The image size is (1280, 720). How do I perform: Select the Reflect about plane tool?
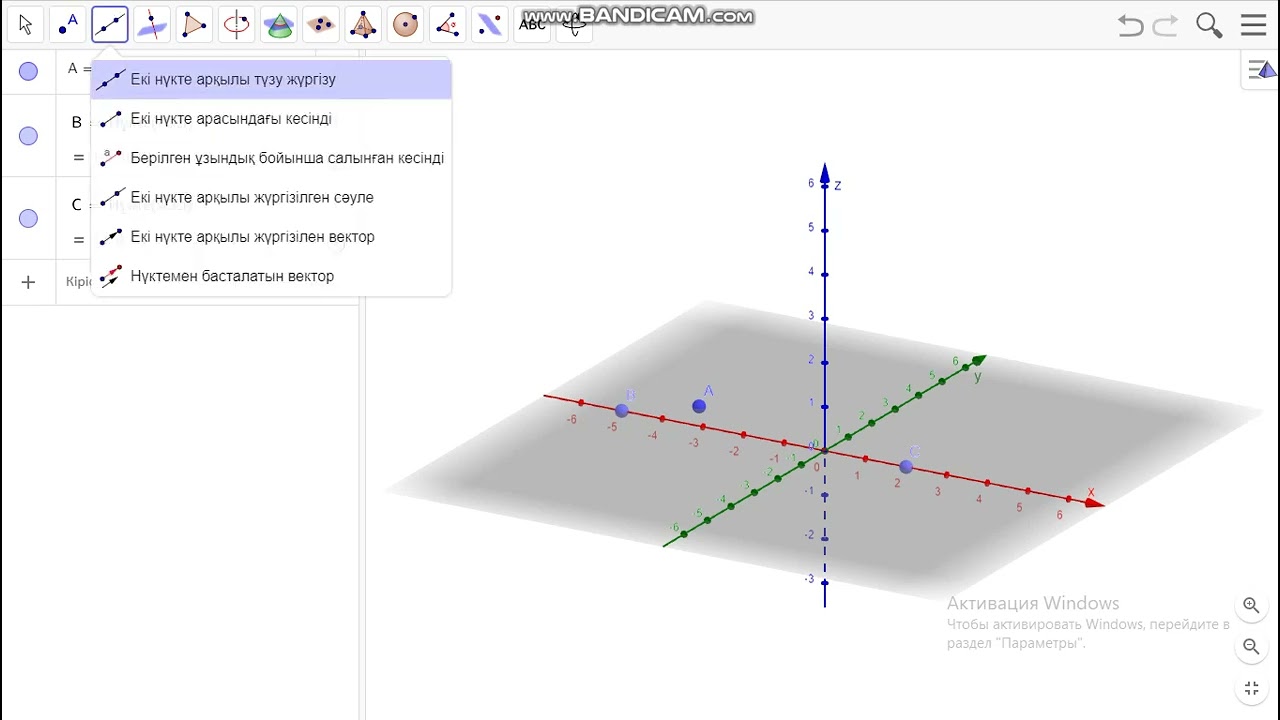(490, 25)
